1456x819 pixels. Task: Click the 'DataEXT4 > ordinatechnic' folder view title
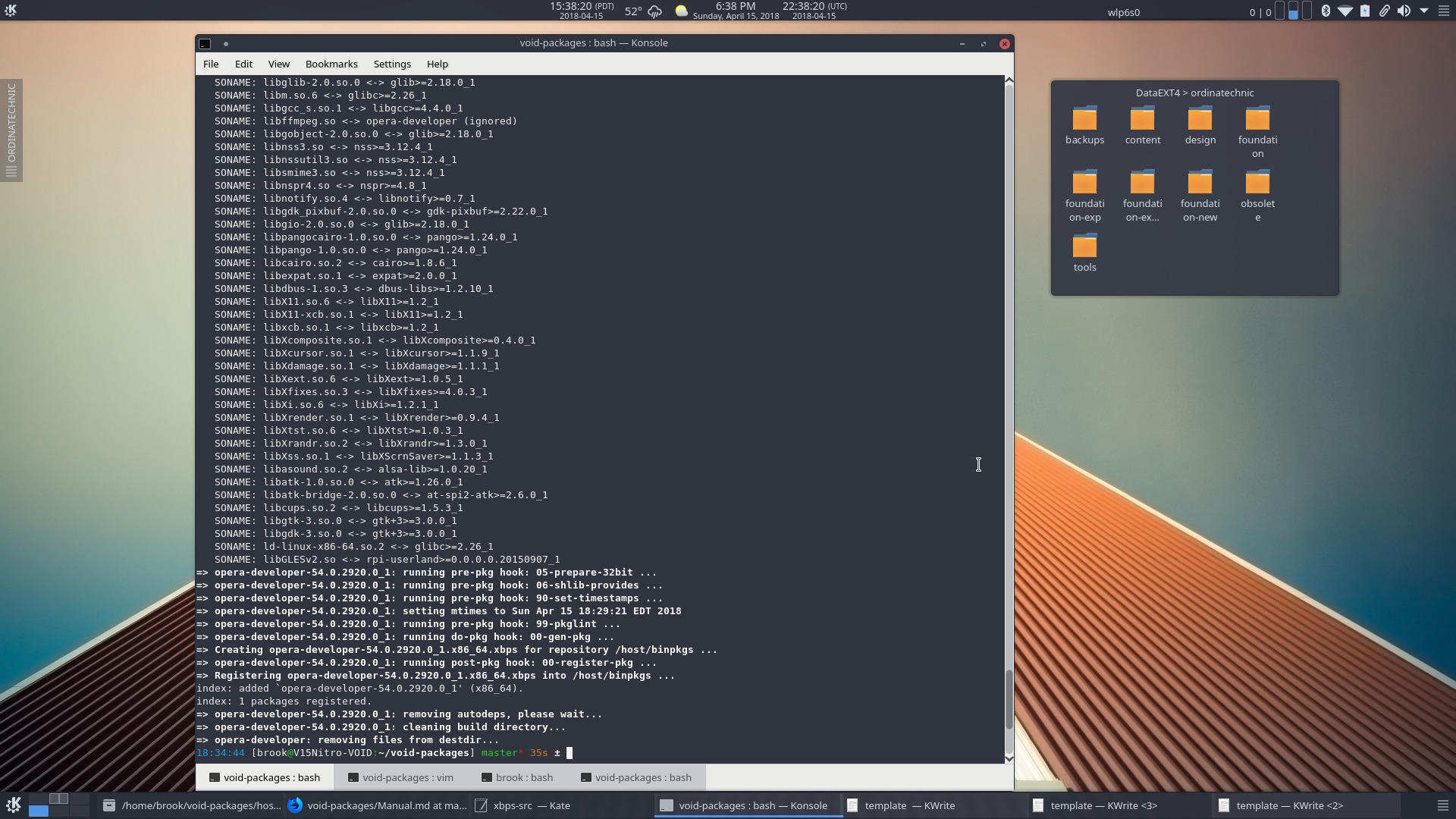pyautogui.click(x=1194, y=93)
